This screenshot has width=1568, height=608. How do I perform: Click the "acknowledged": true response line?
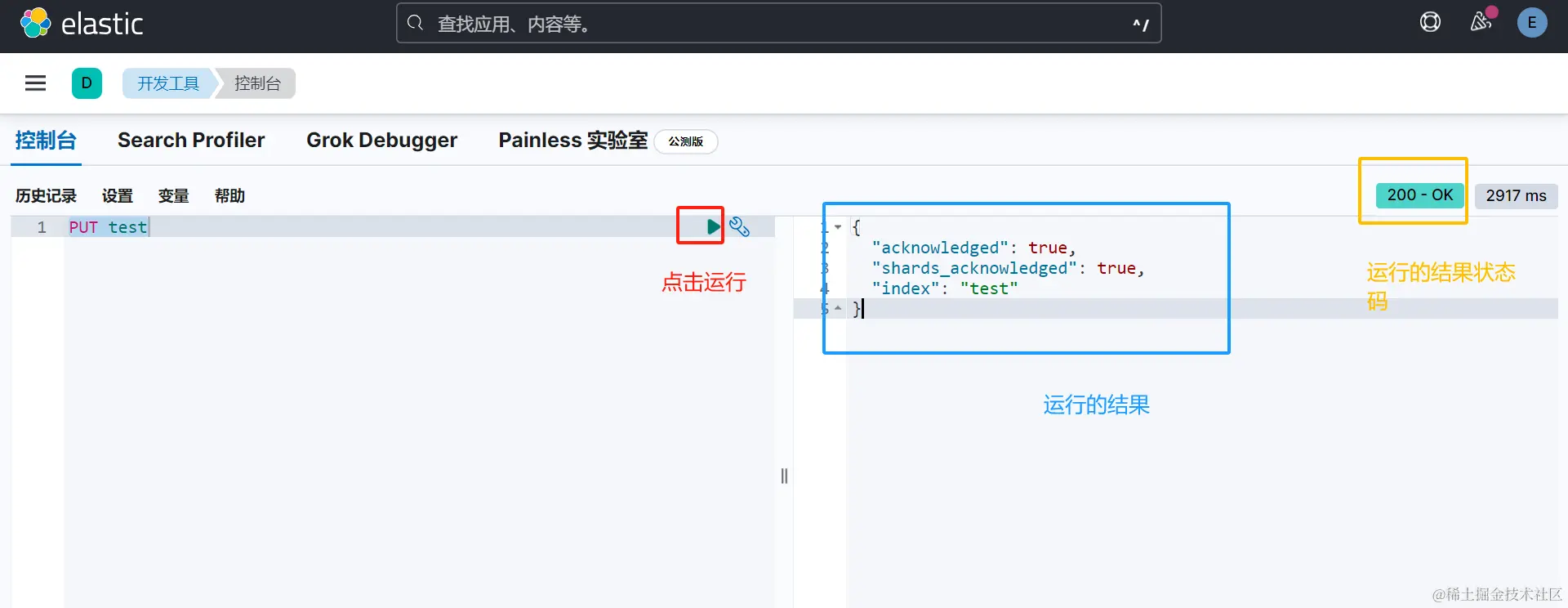coord(973,248)
